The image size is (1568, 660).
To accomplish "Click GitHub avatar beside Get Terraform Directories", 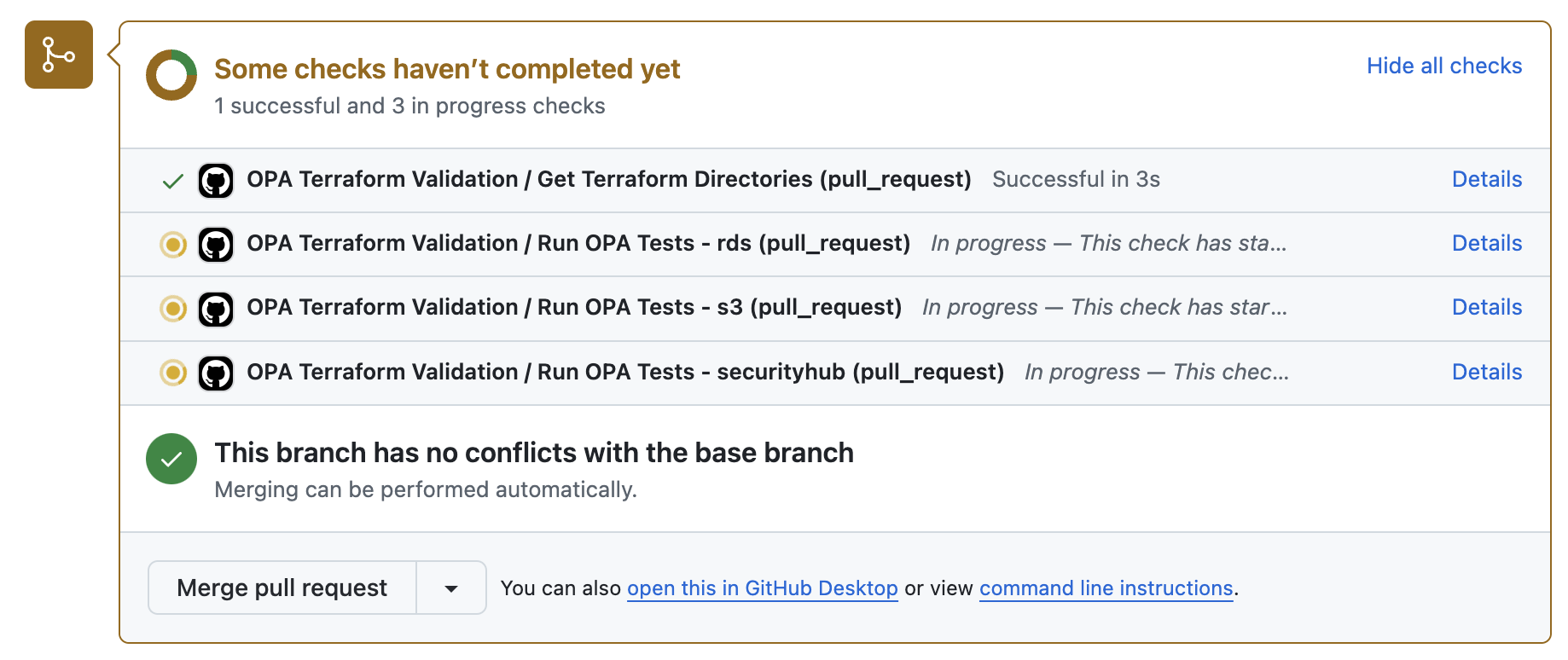I will 216,181.
